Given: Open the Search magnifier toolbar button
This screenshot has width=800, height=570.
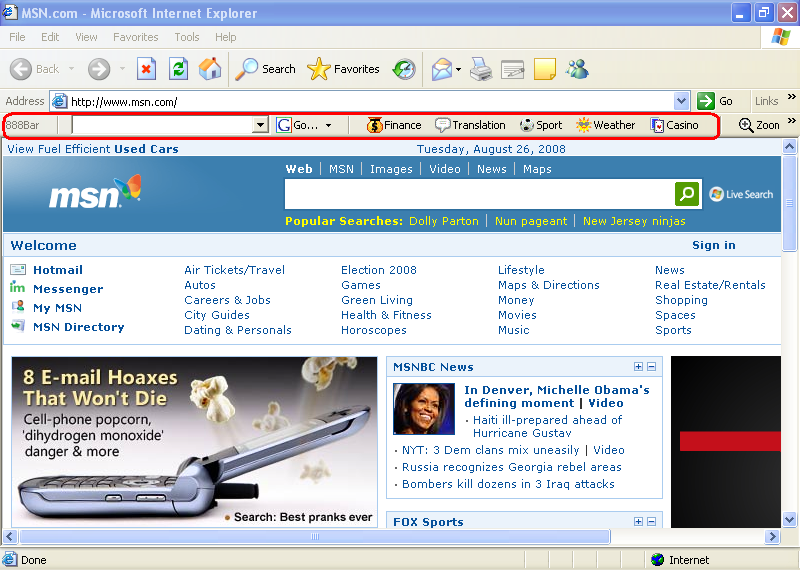Looking at the screenshot, I should tap(265, 69).
